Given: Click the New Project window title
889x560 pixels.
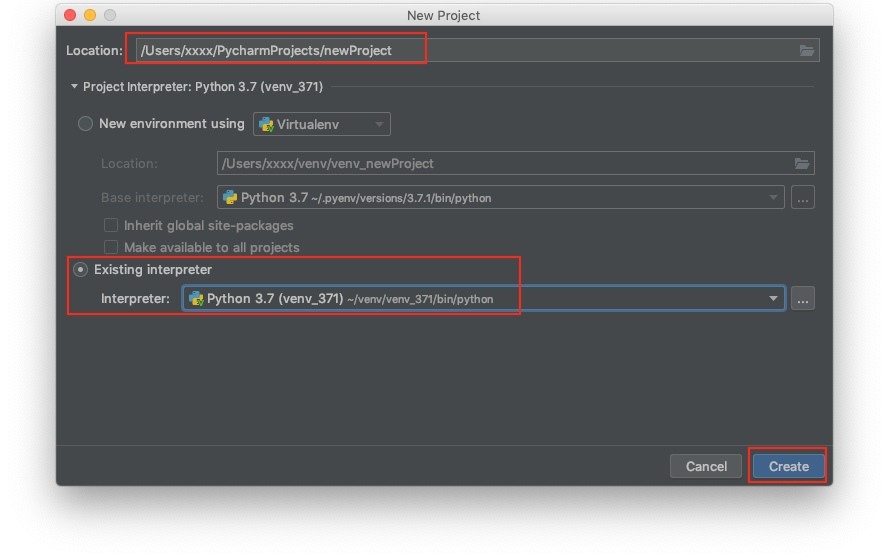Looking at the screenshot, I should pos(443,15).
